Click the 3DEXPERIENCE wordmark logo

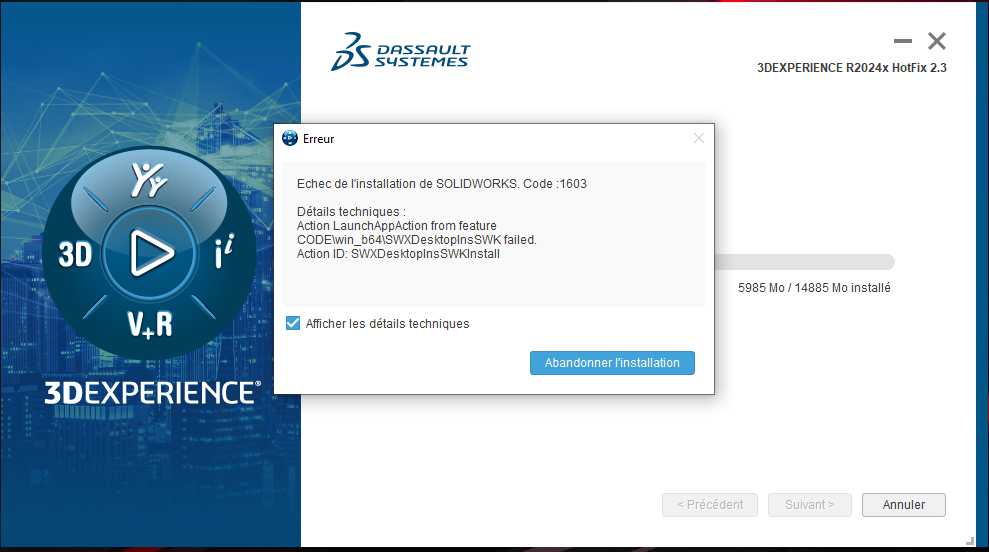pos(152,392)
